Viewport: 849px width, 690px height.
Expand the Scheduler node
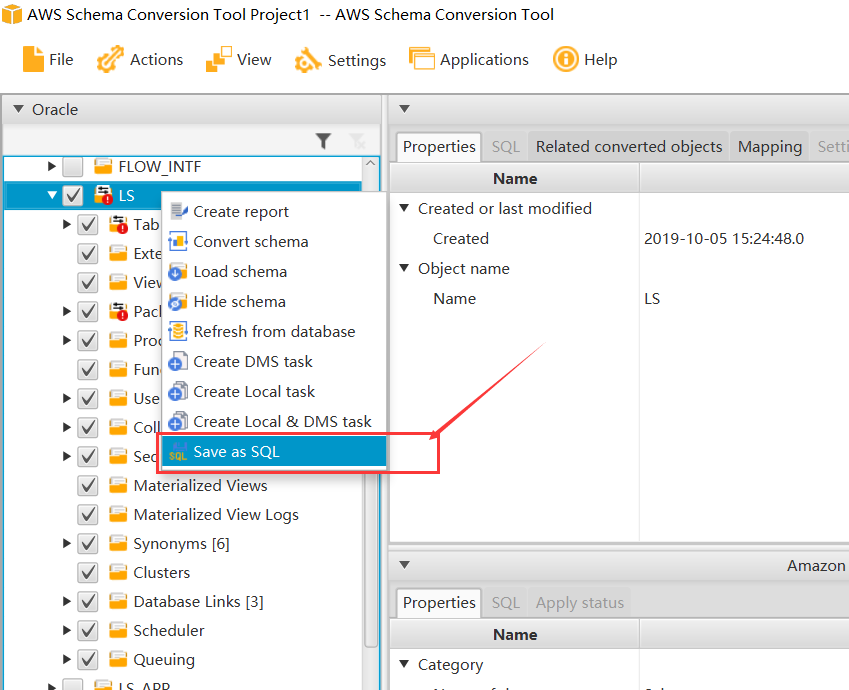pyautogui.click(x=67, y=630)
